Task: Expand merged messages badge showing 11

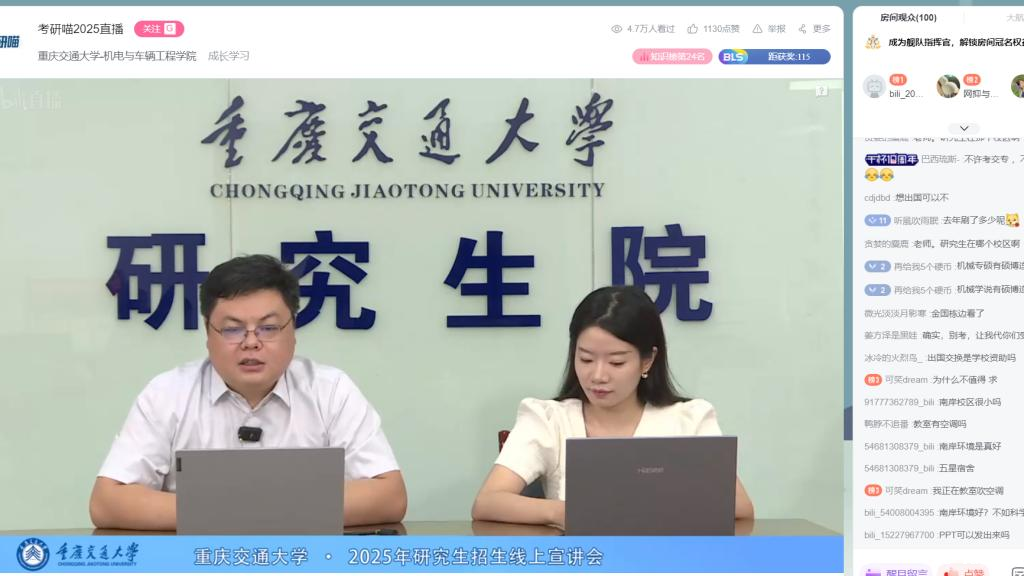Action: click(877, 220)
